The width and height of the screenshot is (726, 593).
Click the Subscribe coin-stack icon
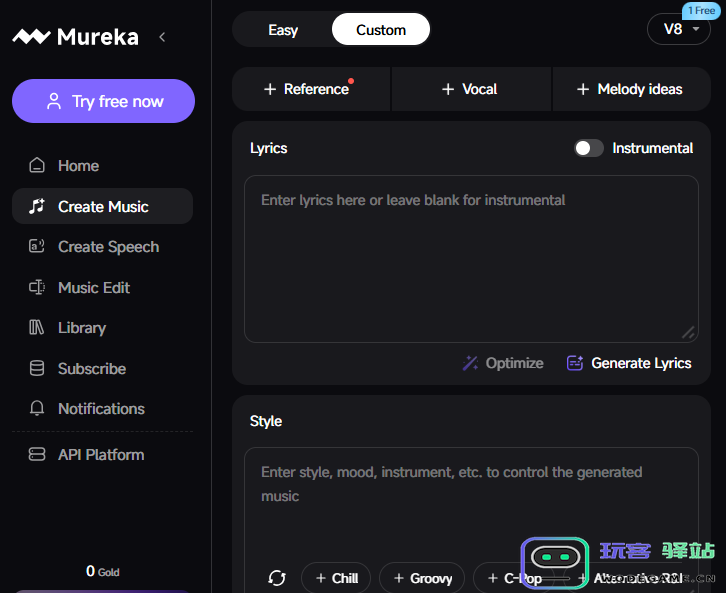(37, 369)
